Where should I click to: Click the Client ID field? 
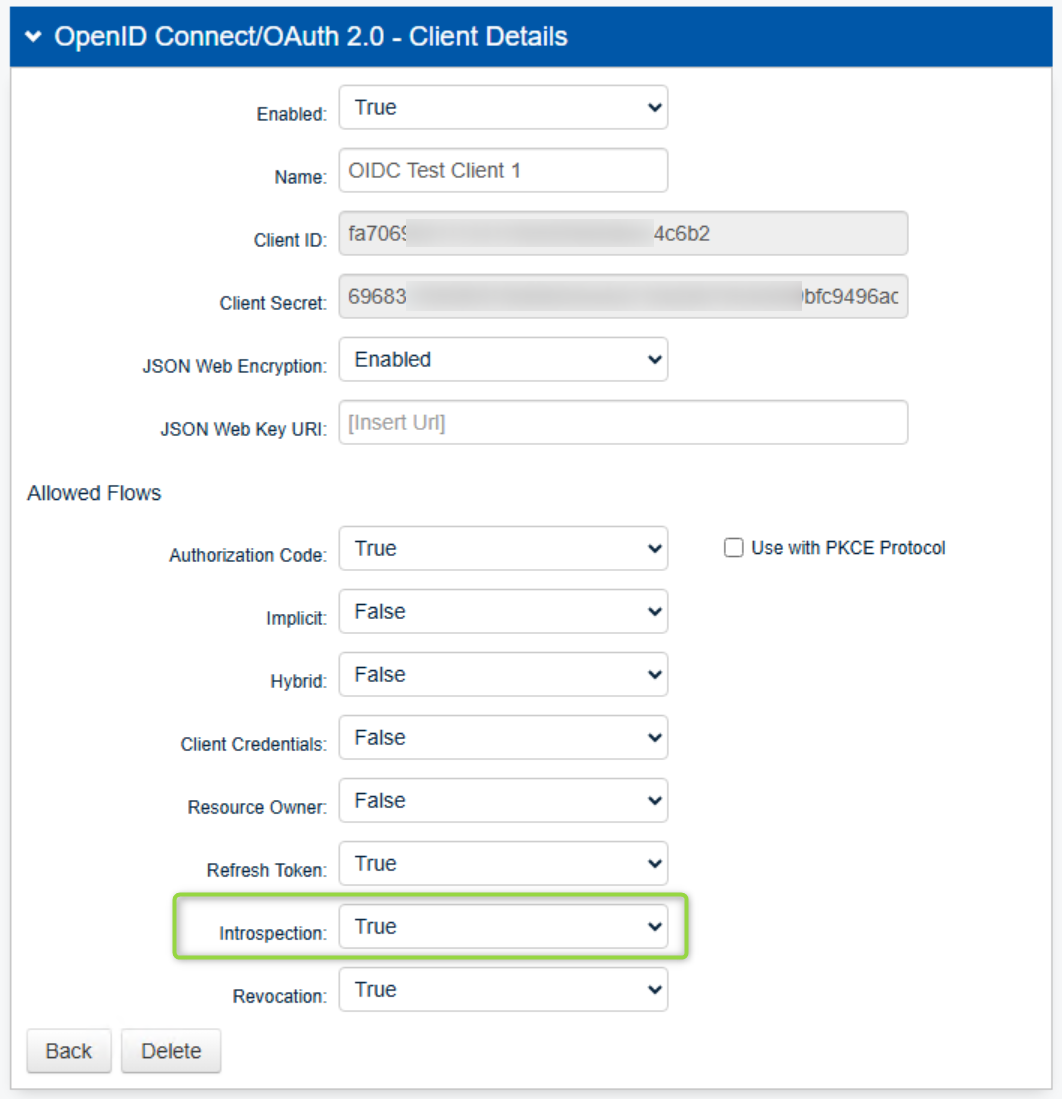tap(623, 233)
